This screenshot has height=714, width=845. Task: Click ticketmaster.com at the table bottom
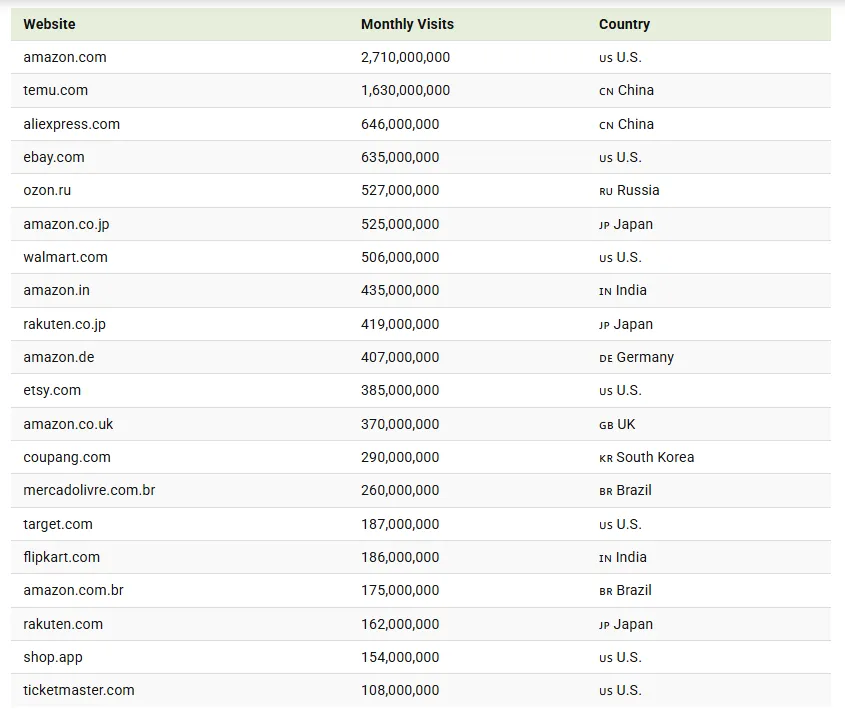79,690
